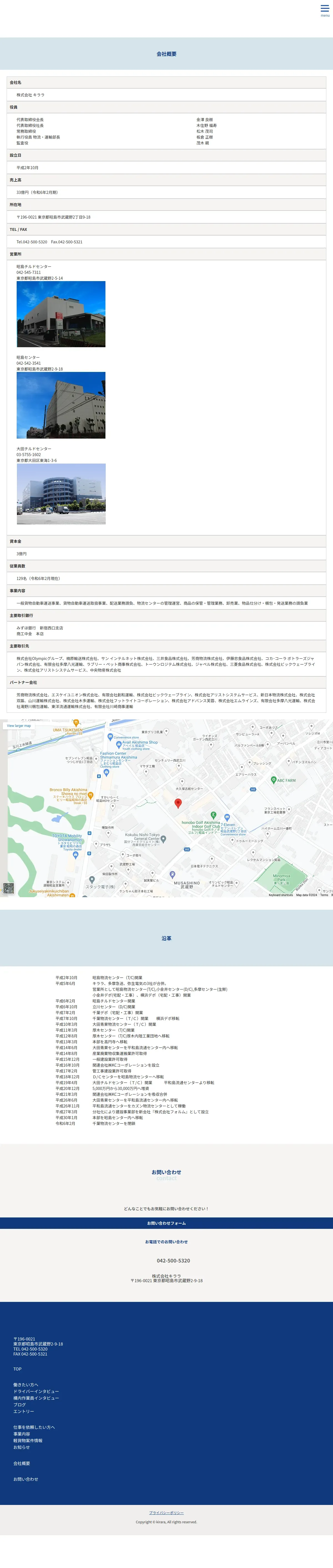Open View larger map link

point(19,726)
